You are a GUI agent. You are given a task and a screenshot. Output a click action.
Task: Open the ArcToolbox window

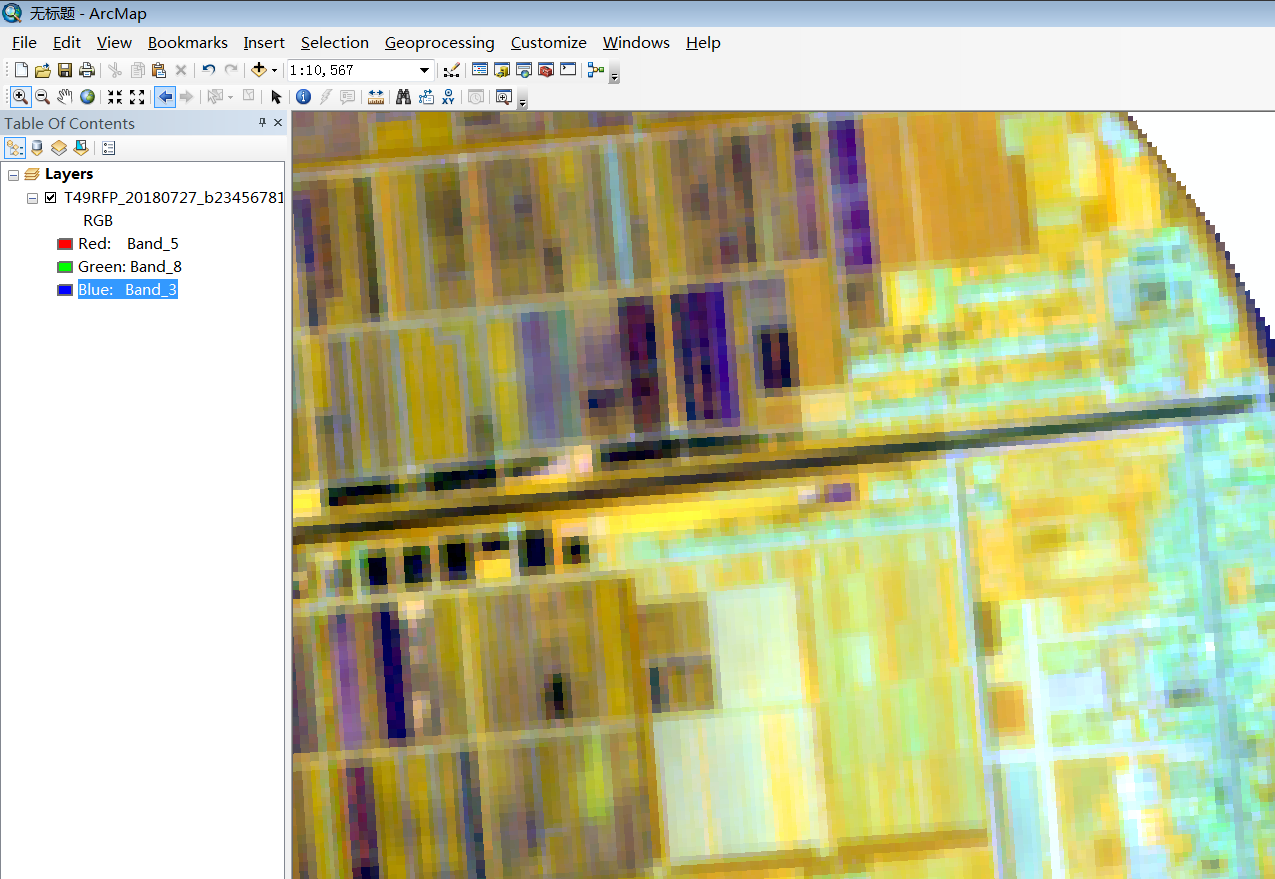click(545, 70)
